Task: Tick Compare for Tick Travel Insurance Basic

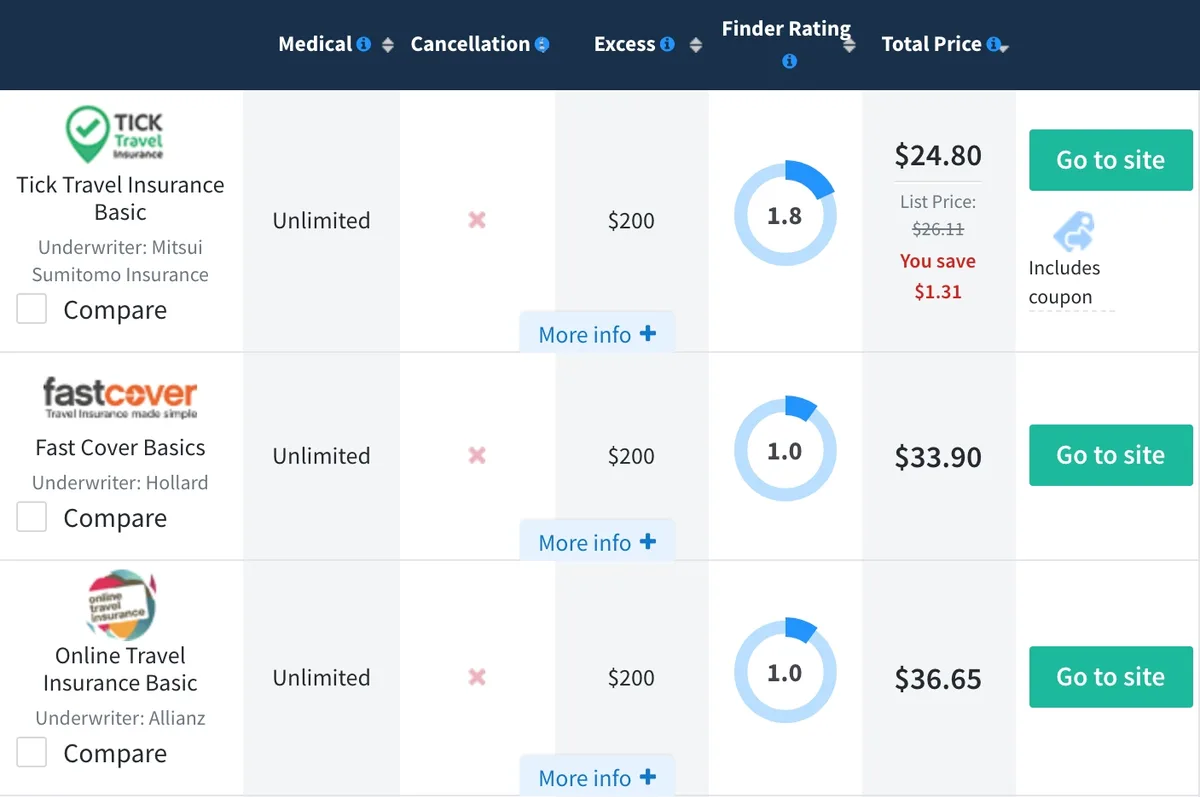Action: coord(31,309)
